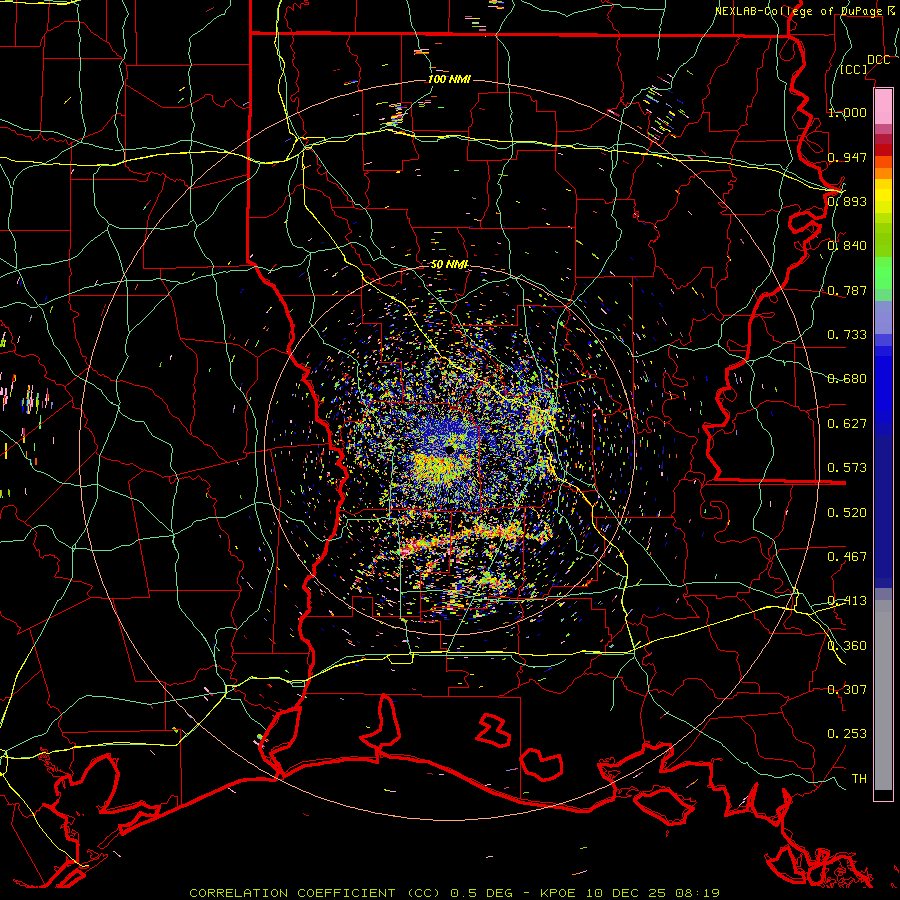Click the DCC label above the color scale
Viewport: 900px width, 900px height.
878,60
